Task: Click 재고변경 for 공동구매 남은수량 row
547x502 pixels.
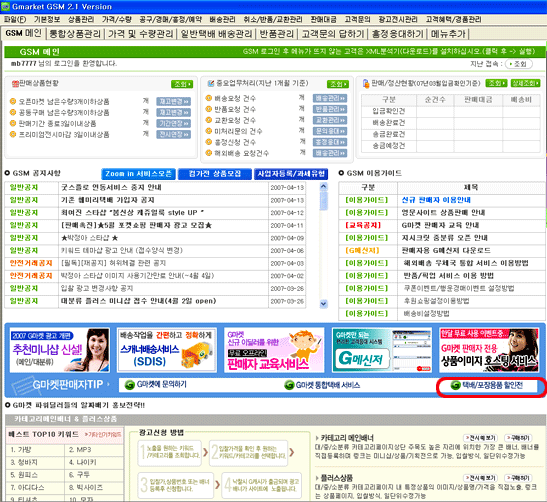Action: click(173, 112)
